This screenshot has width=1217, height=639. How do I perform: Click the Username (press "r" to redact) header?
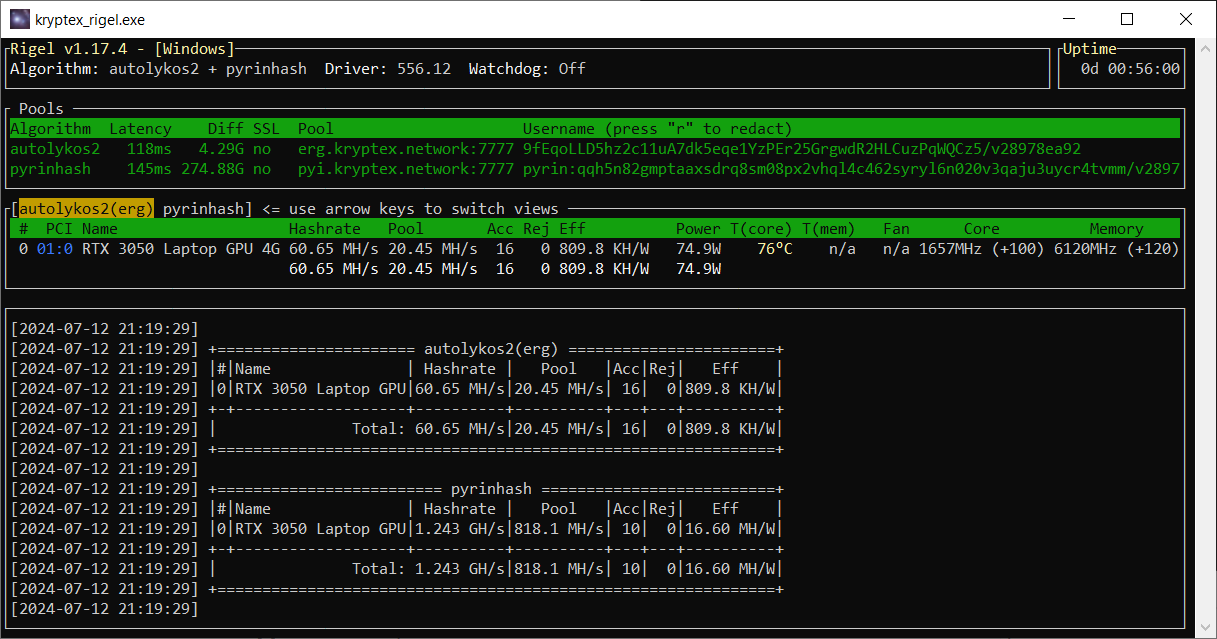(x=657, y=129)
